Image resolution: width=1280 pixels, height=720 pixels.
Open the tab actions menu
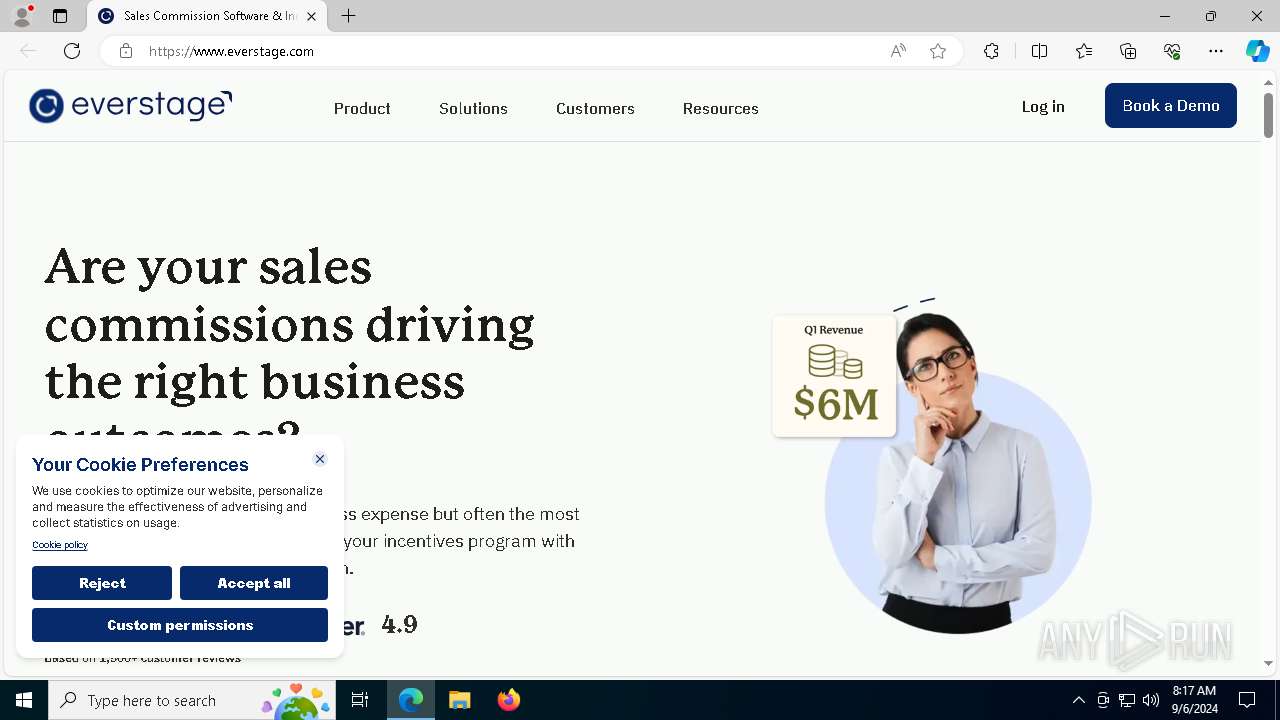point(60,16)
